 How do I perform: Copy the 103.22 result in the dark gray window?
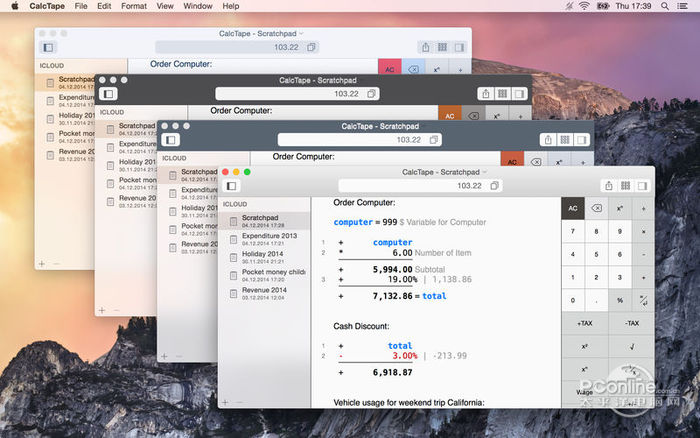(x=371, y=94)
